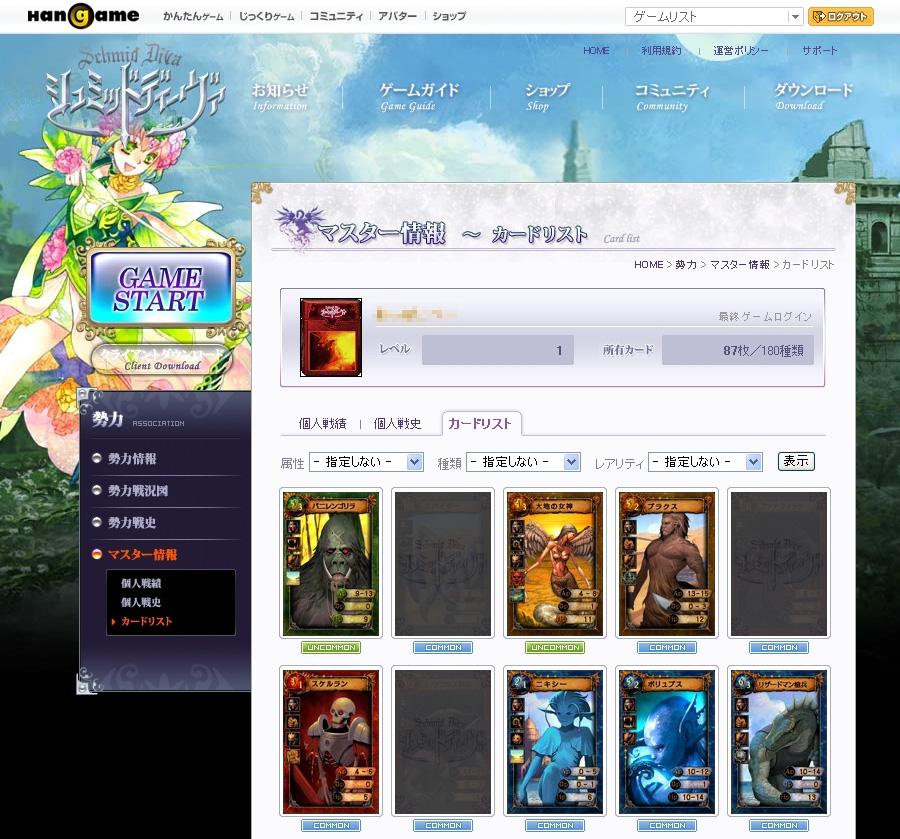This screenshot has height=839, width=900.
Task: Open the 属性 attribute dropdown
Action: tap(366, 462)
